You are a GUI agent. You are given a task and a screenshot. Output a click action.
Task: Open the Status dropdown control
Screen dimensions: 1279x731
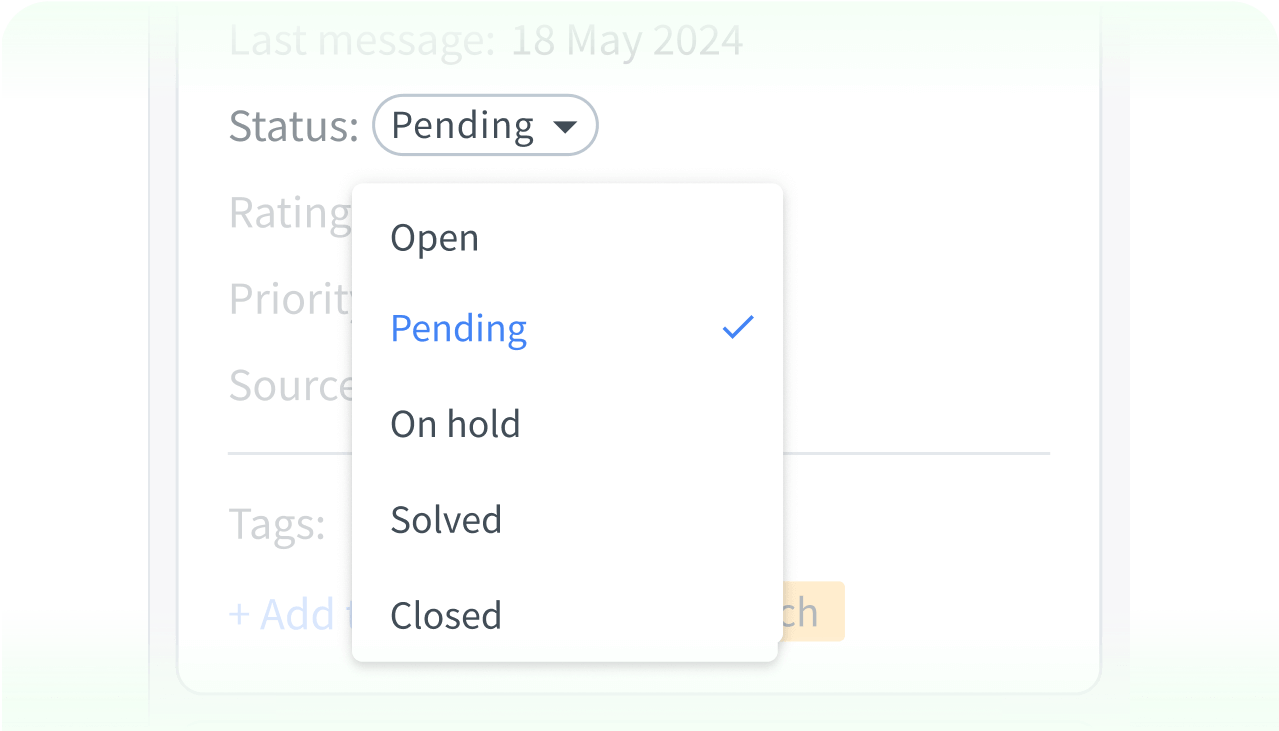[x=485, y=125]
